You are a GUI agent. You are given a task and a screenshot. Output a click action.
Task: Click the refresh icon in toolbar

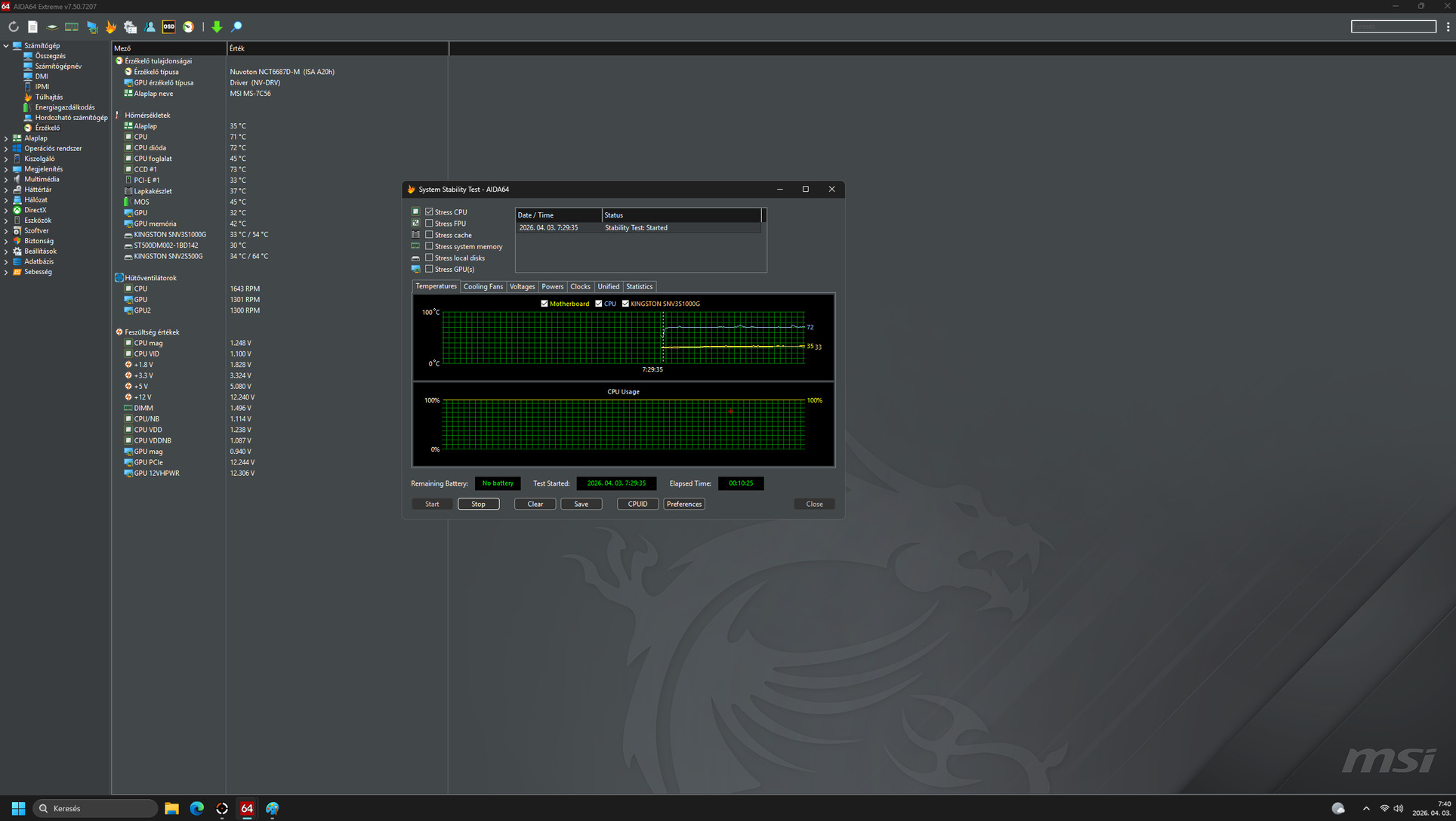pyautogui.click(x=14, y=27)
